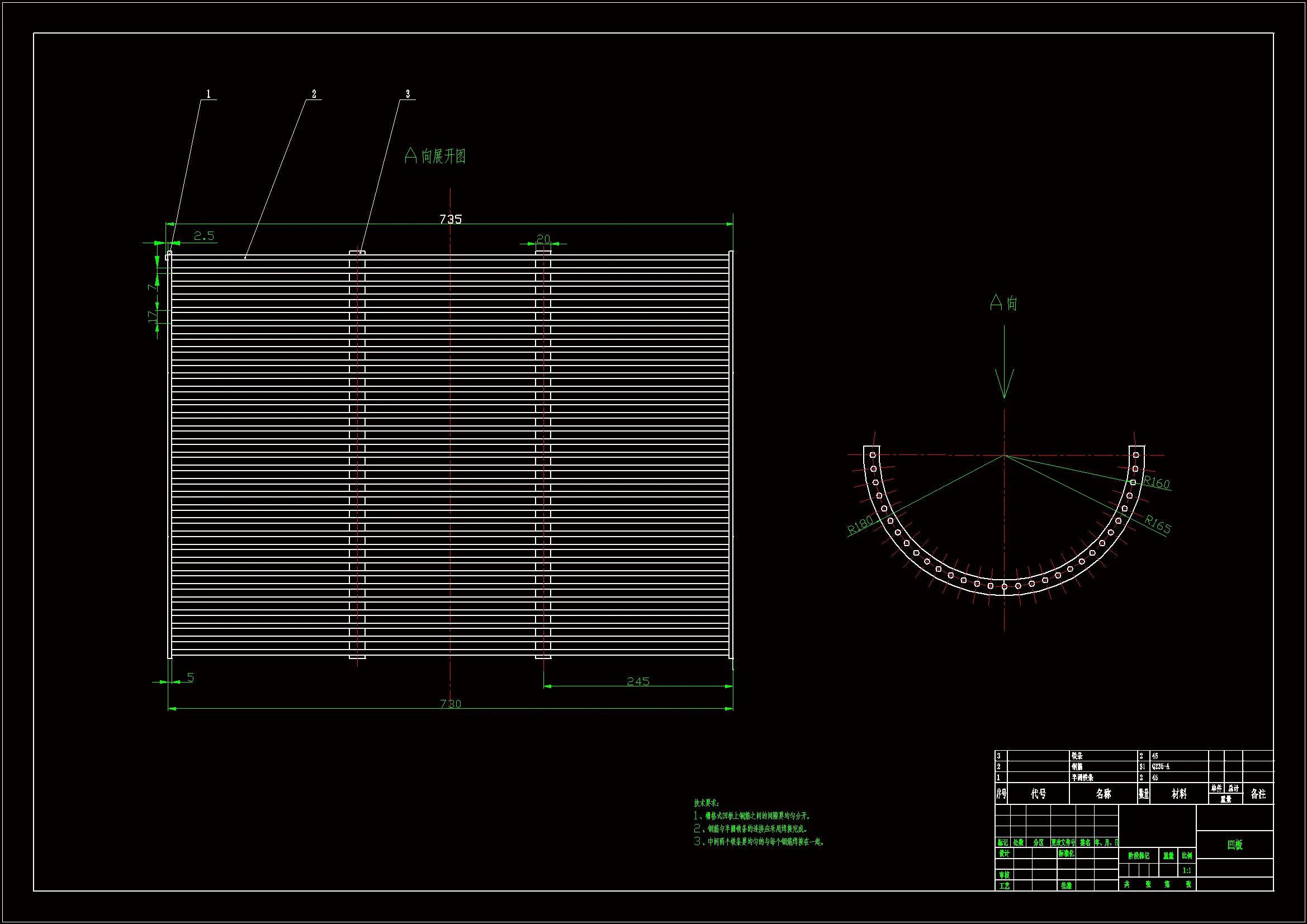Click the 'A向展开图' view title
This screenshot has height=924, width=1307.
435,156
